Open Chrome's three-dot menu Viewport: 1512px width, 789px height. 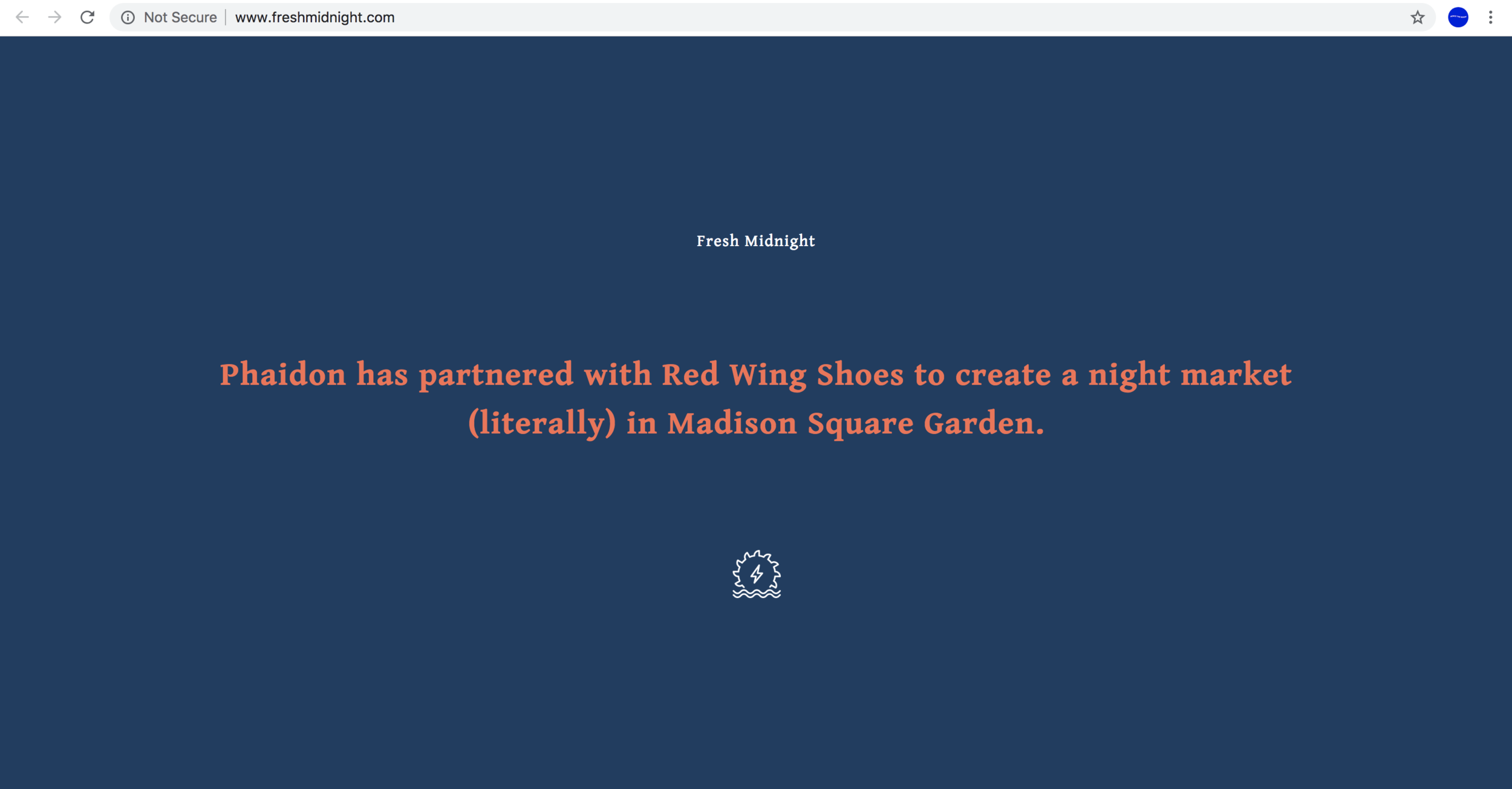[x=1490, y=18]
